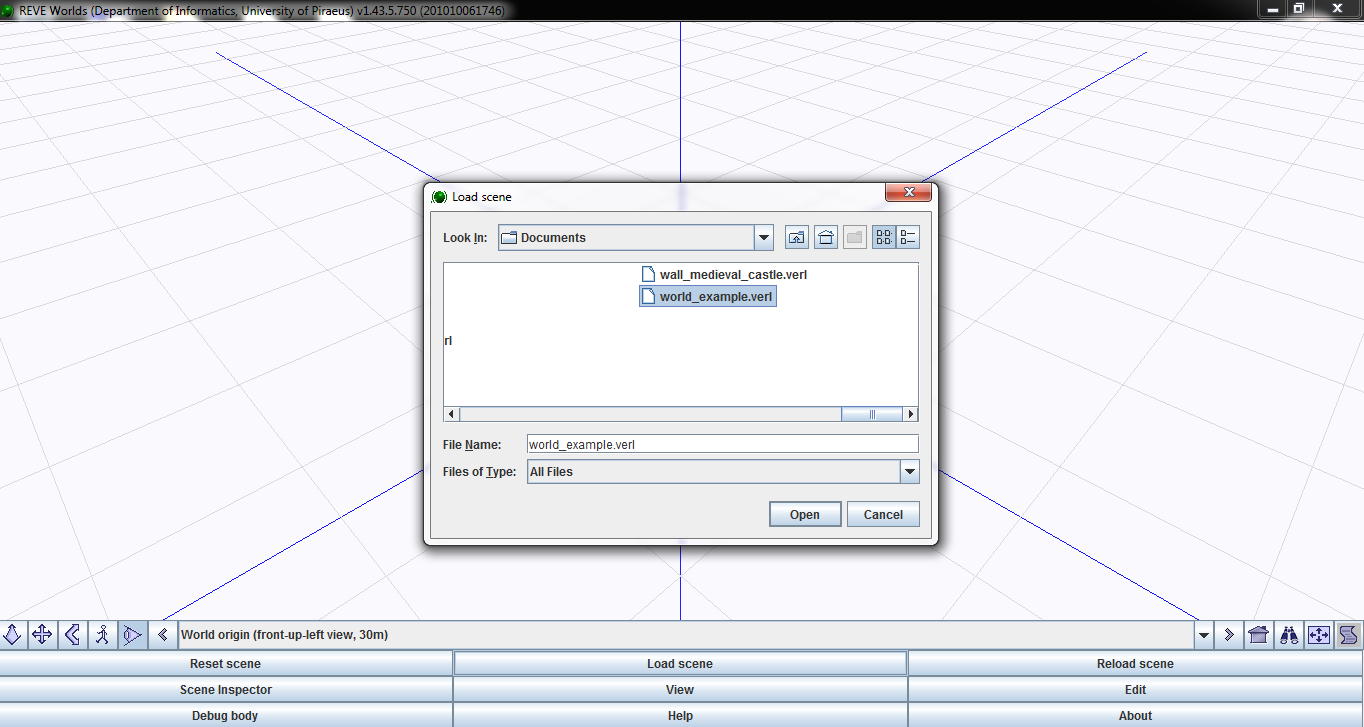Click the file list scrollbar left arrow
Viewport: 1364px width, 727px height.
[x=452, y=414]
